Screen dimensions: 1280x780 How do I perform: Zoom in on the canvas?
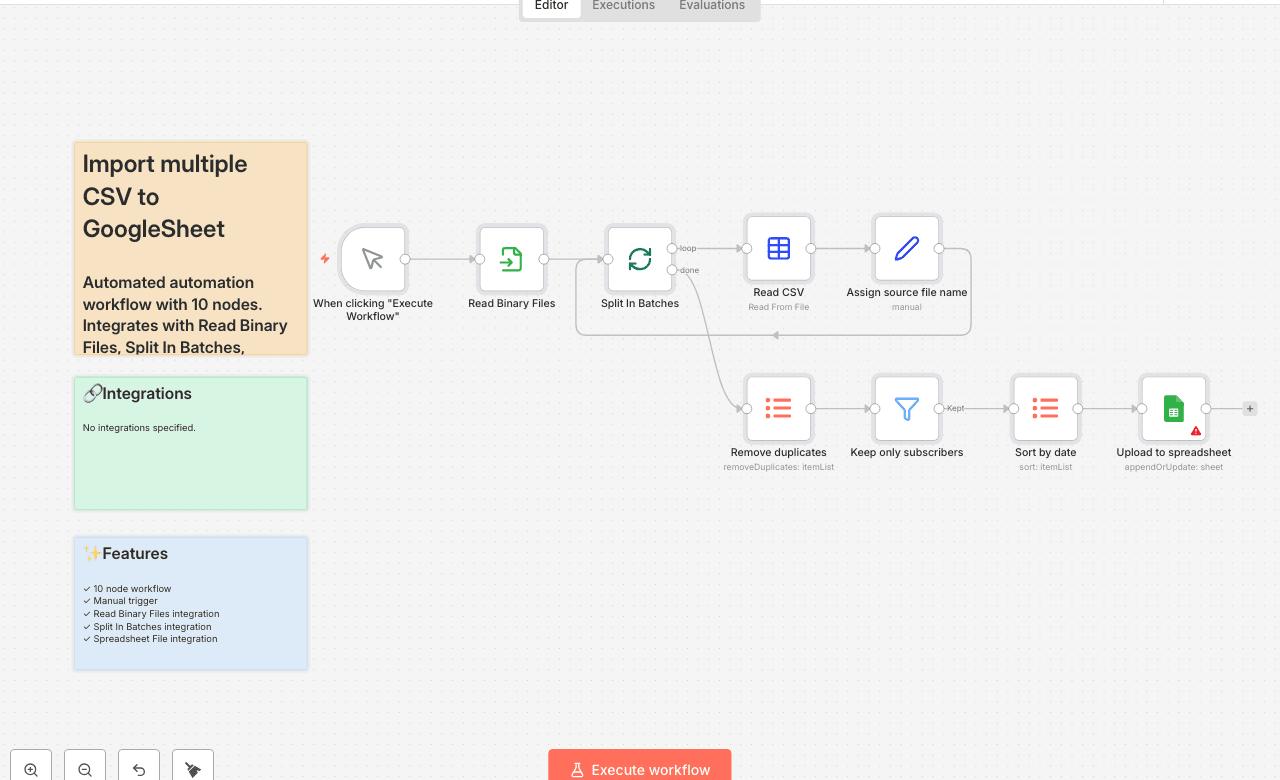click(x=31, y=769)
